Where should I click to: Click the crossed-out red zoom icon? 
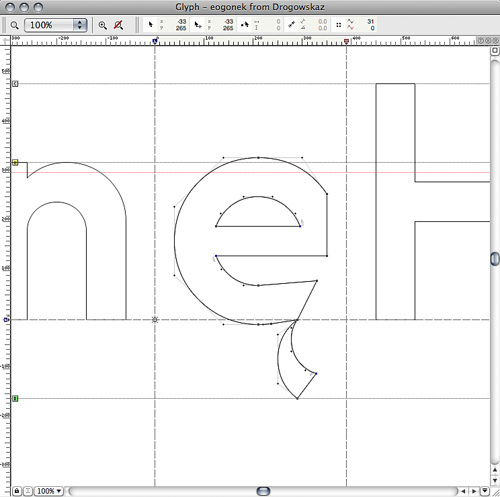pyautogui.click(x=118, y=25)
